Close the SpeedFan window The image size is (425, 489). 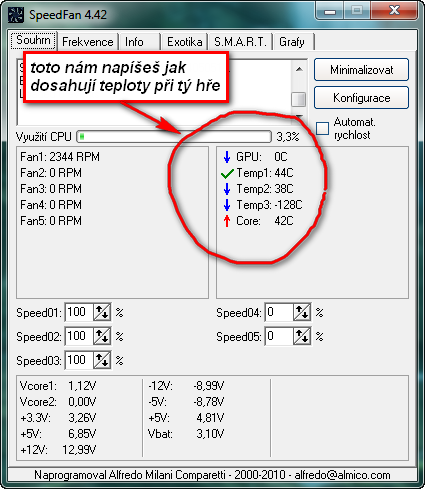[x=394, y=11]
